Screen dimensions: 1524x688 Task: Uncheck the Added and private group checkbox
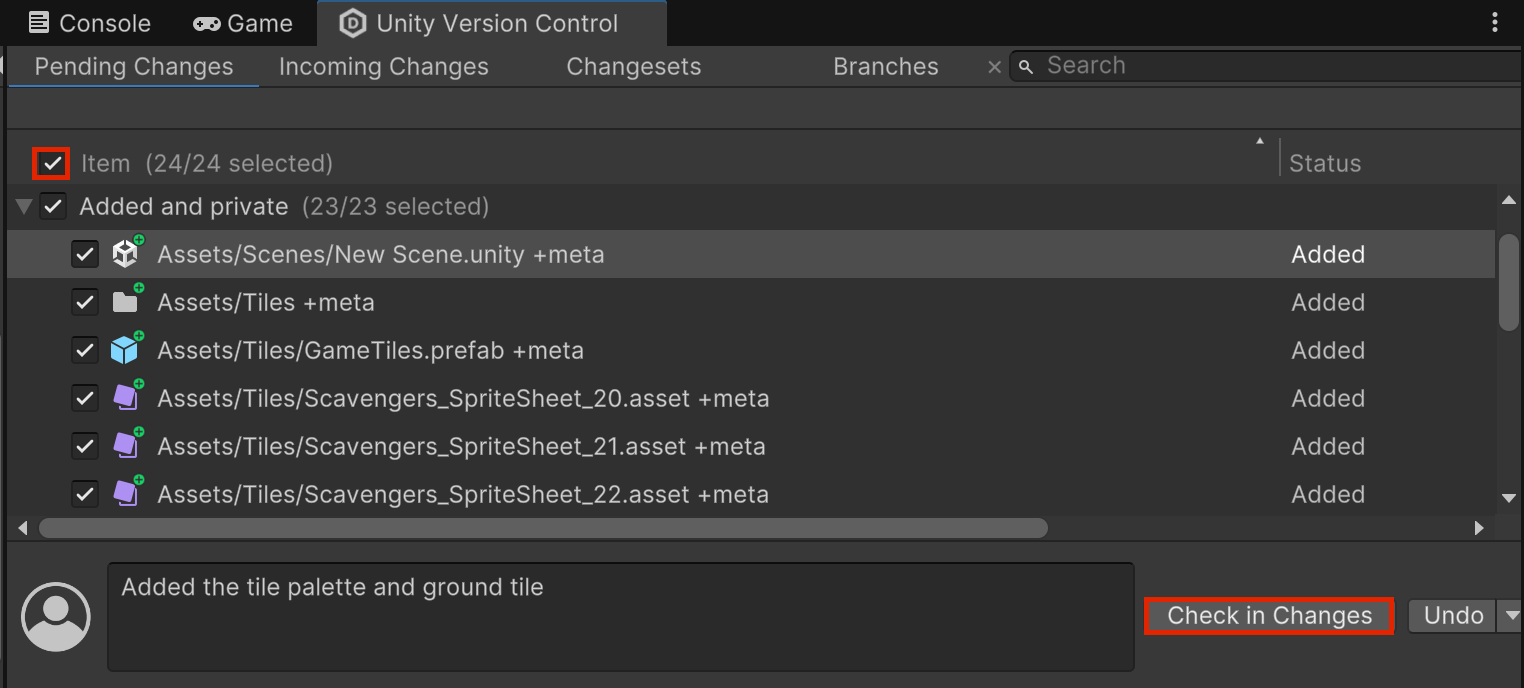[53, 207]
